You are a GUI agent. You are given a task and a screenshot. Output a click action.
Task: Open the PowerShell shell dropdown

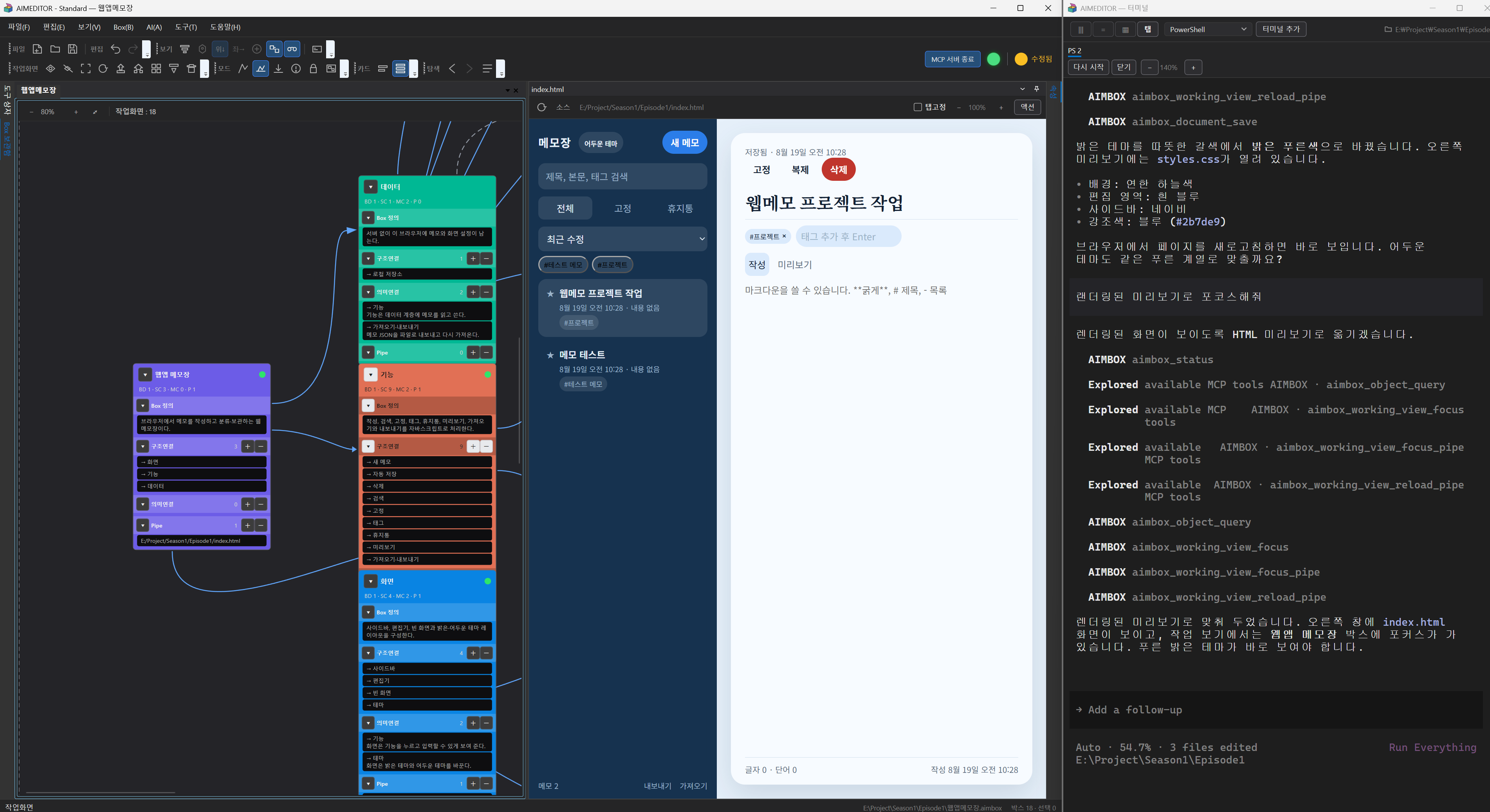(x=1208, y=29)
